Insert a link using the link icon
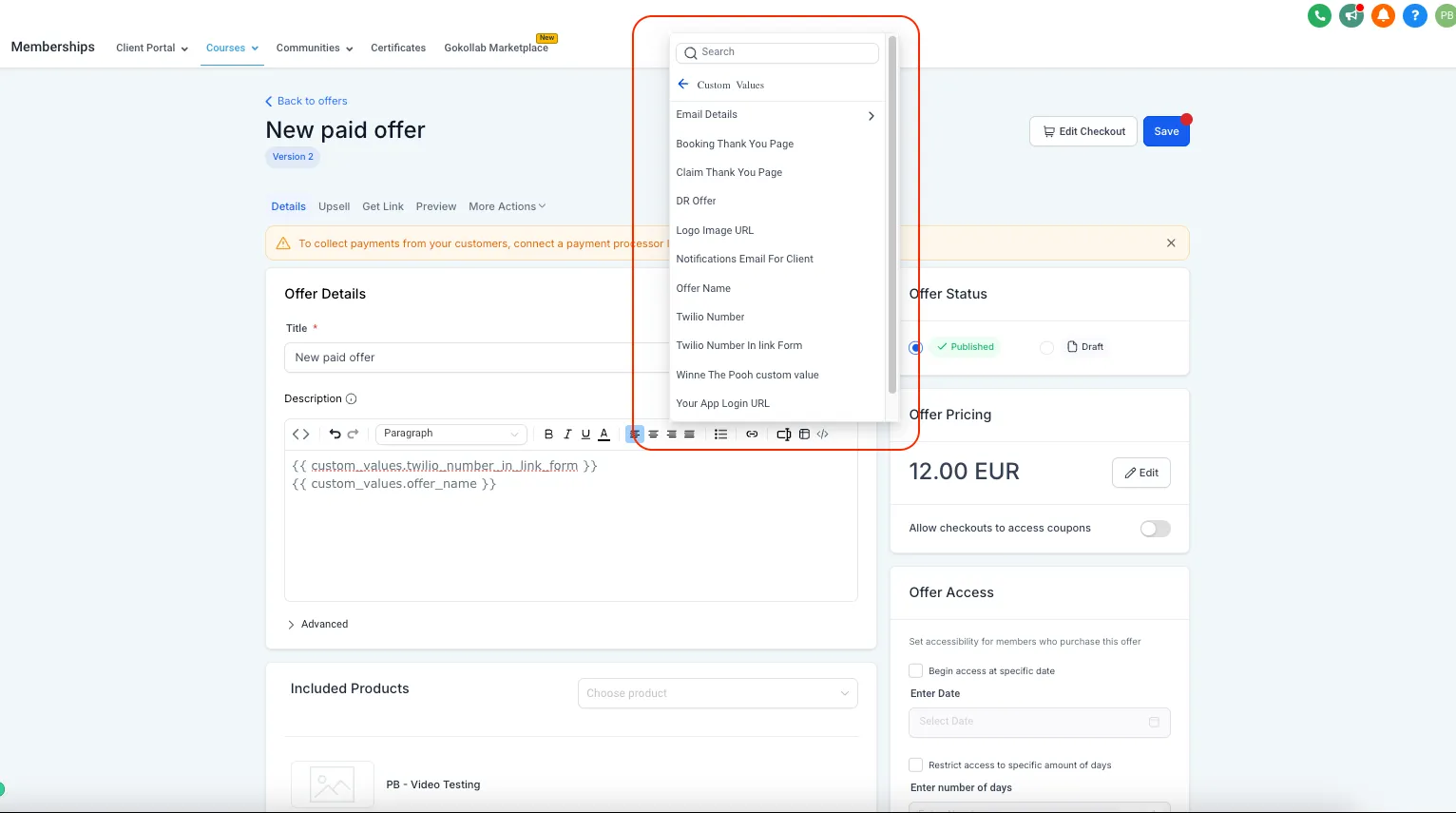Screen dimensions: 1456x813 tap(752, 435)
